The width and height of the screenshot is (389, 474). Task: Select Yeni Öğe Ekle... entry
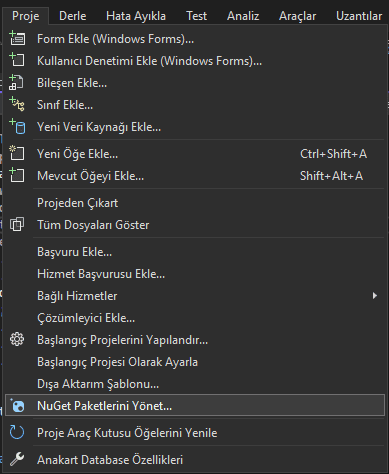[x=195, y=154]
